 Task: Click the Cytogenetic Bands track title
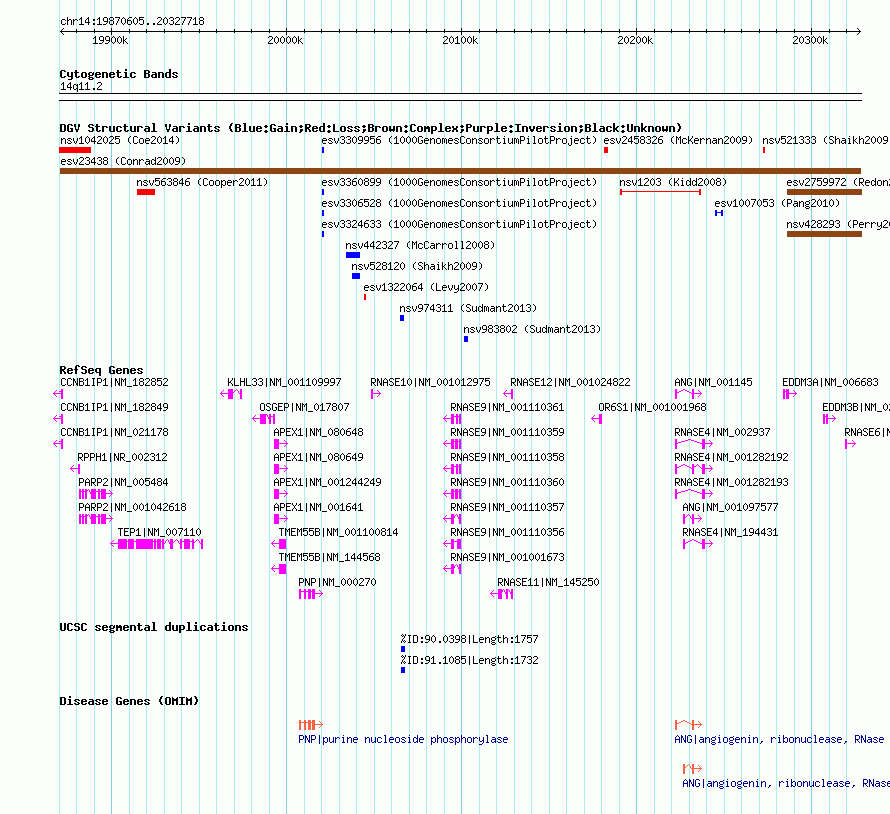pyautogui.click(x=119, y=74)
